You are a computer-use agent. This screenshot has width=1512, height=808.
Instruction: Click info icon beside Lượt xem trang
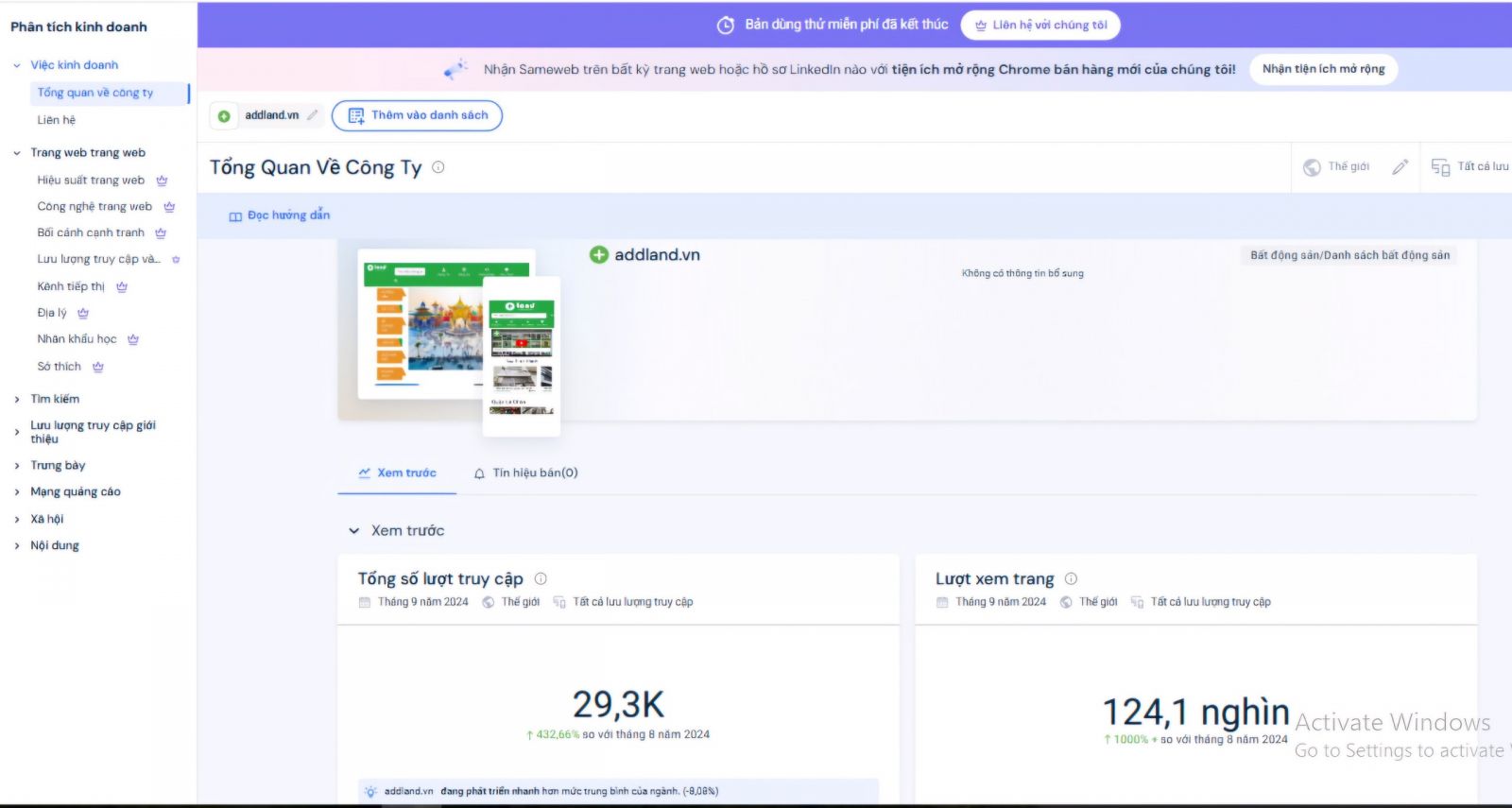tap(1071, 579)
